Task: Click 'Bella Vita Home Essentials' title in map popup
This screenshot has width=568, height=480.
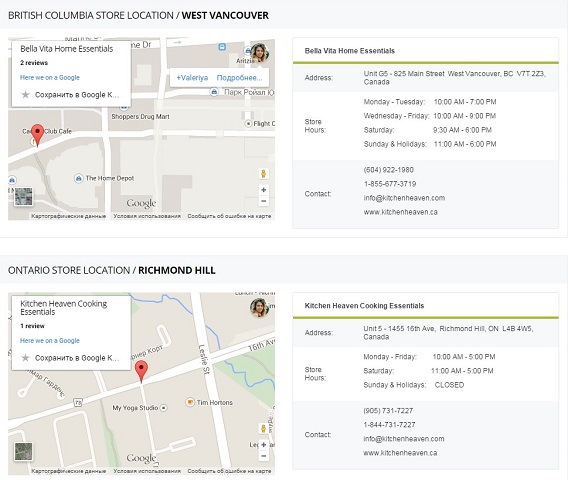Action: (x=67, y=49)
